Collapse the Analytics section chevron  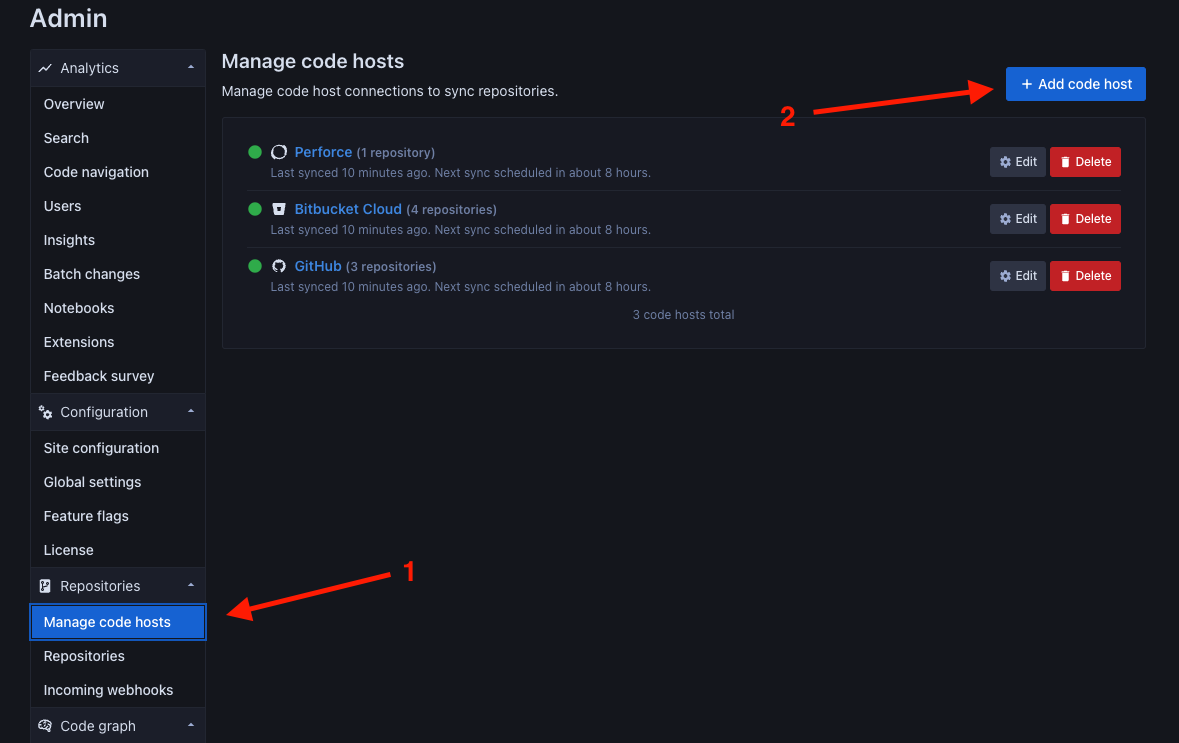tap(191, 68)
